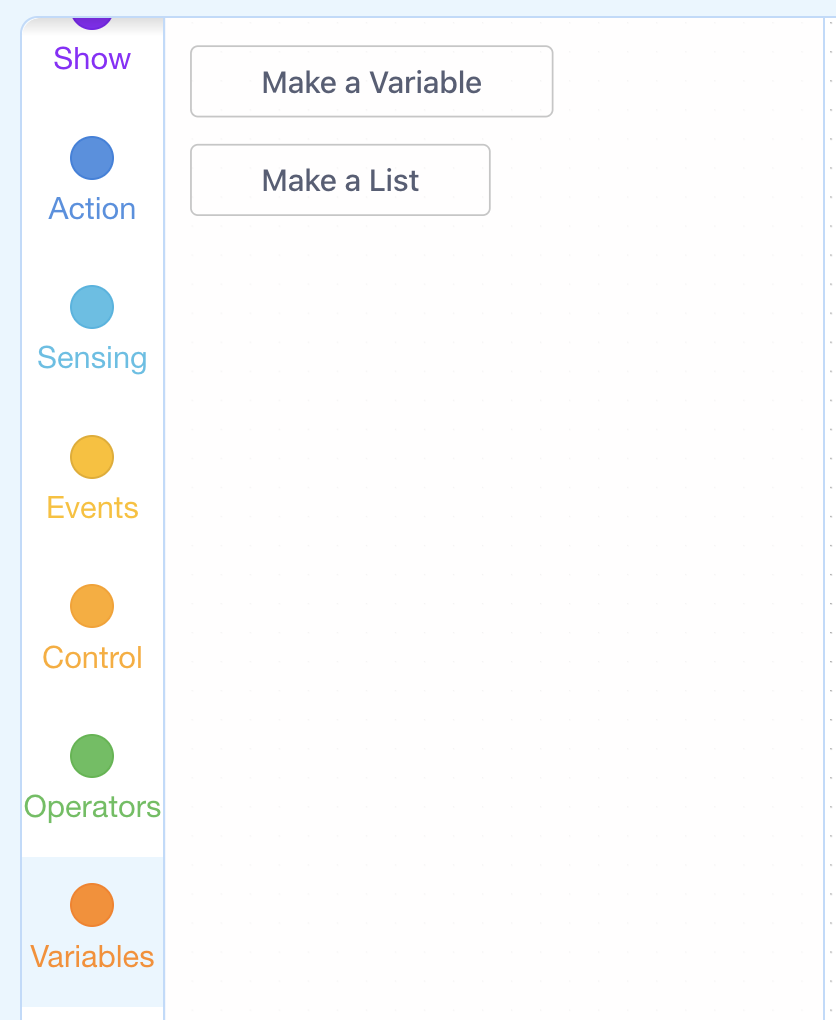Select the blue Action category circle
Viewport: 836px width, 1020px height.
[x=92, y=158]
